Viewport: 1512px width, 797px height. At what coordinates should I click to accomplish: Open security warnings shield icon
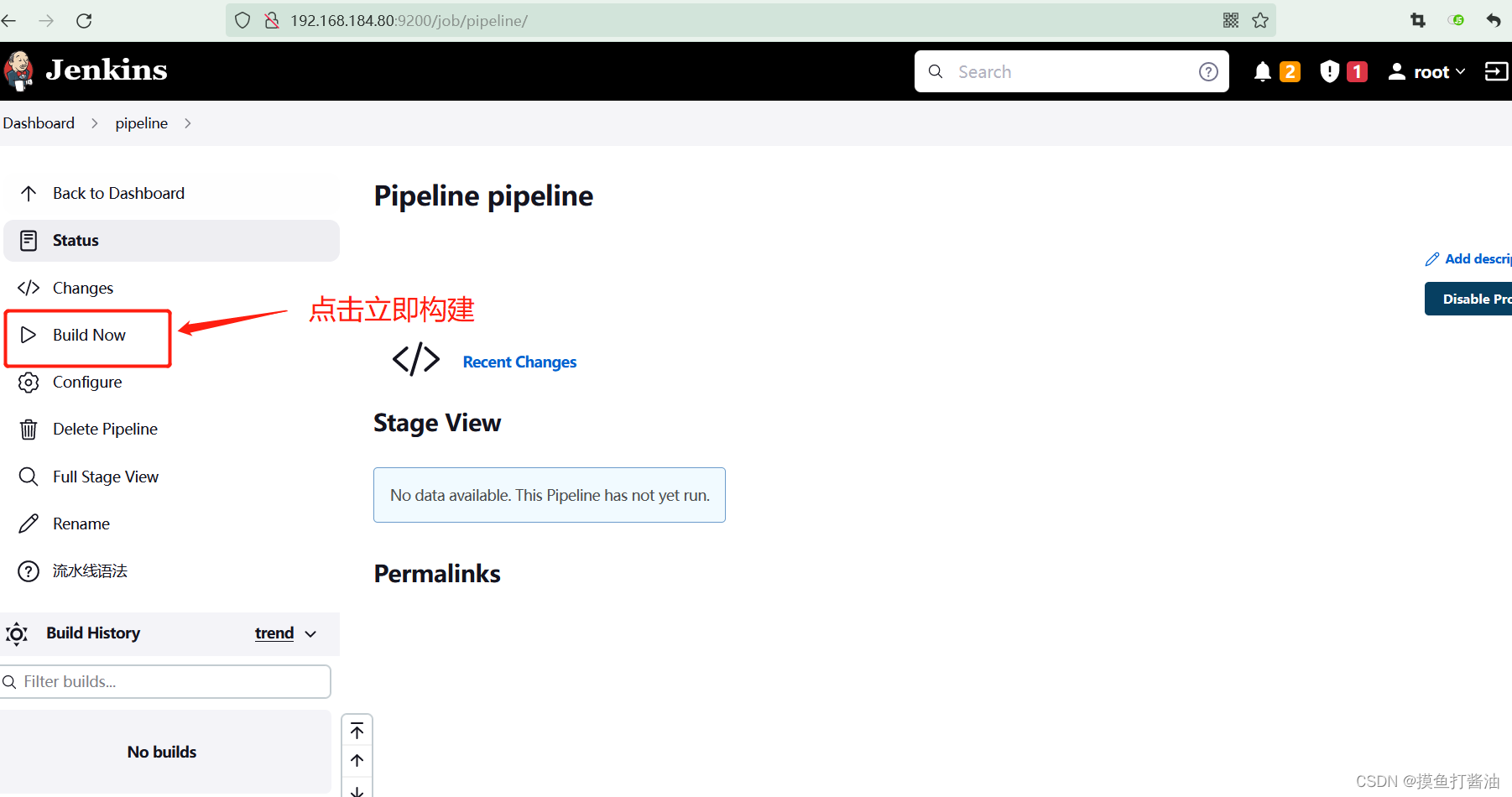[1329, 72]
